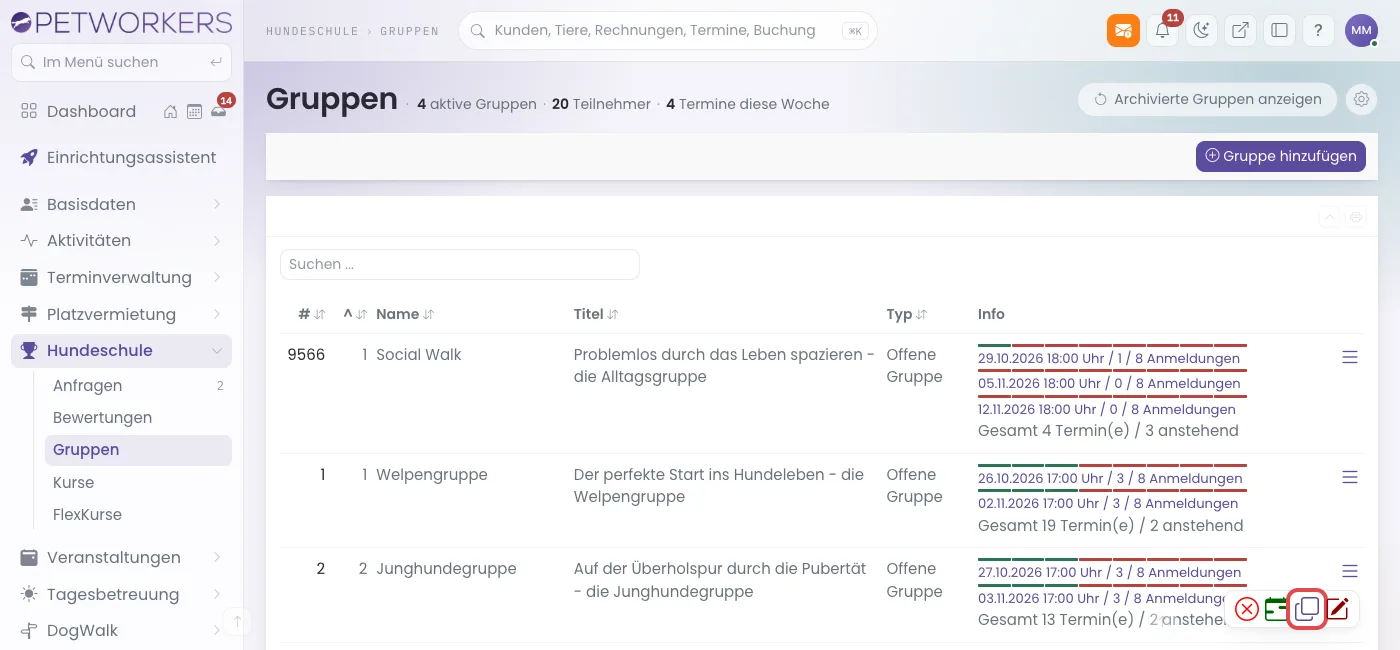Open Kurse under Hundeschule
This screenshot has height=650, width=1400.
[x=138, y=483]
